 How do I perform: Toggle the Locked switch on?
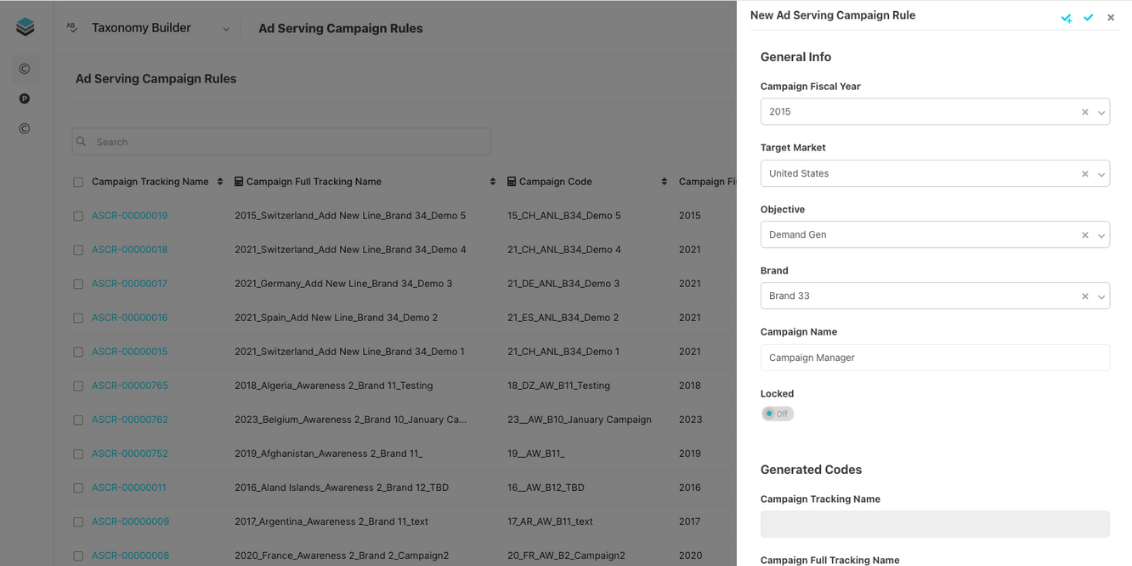777,414
